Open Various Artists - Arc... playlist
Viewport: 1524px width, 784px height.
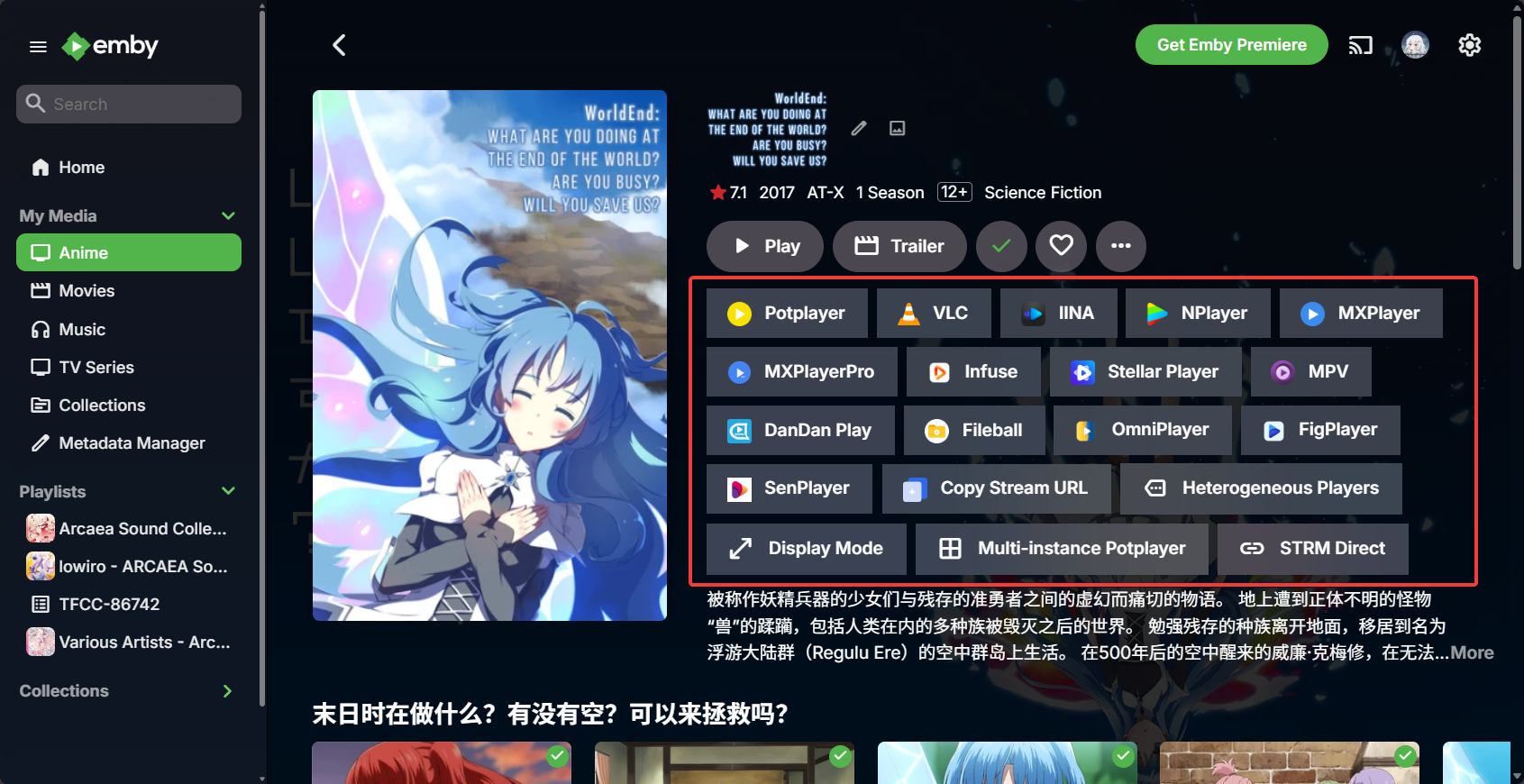pyautogui.click(x=129, y=643)
